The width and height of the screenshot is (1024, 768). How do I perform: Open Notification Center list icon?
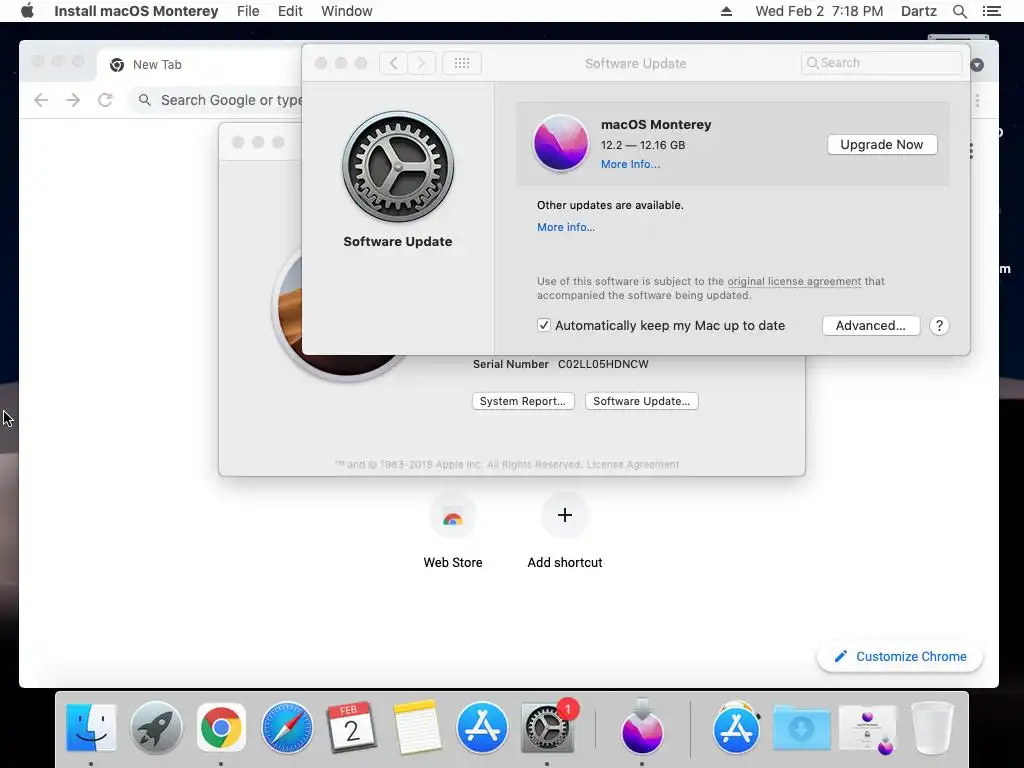[x=991, y=11]
